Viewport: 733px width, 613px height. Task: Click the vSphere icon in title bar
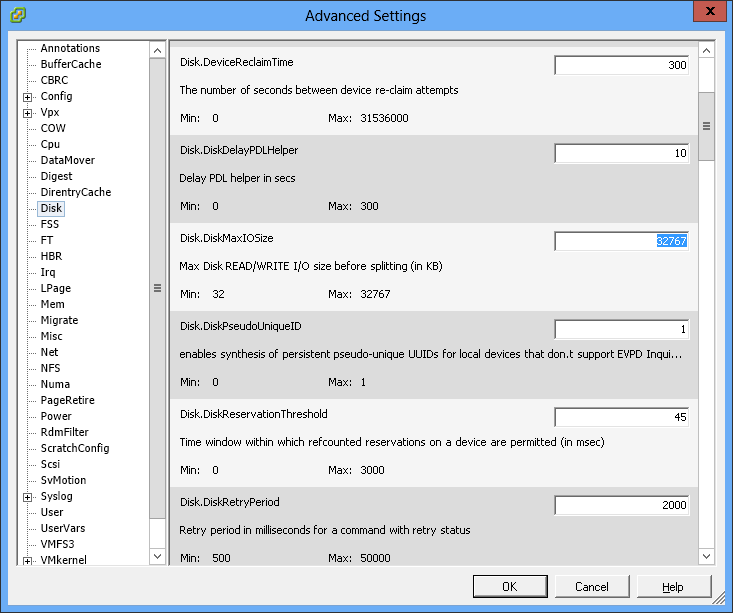[17, 15]
